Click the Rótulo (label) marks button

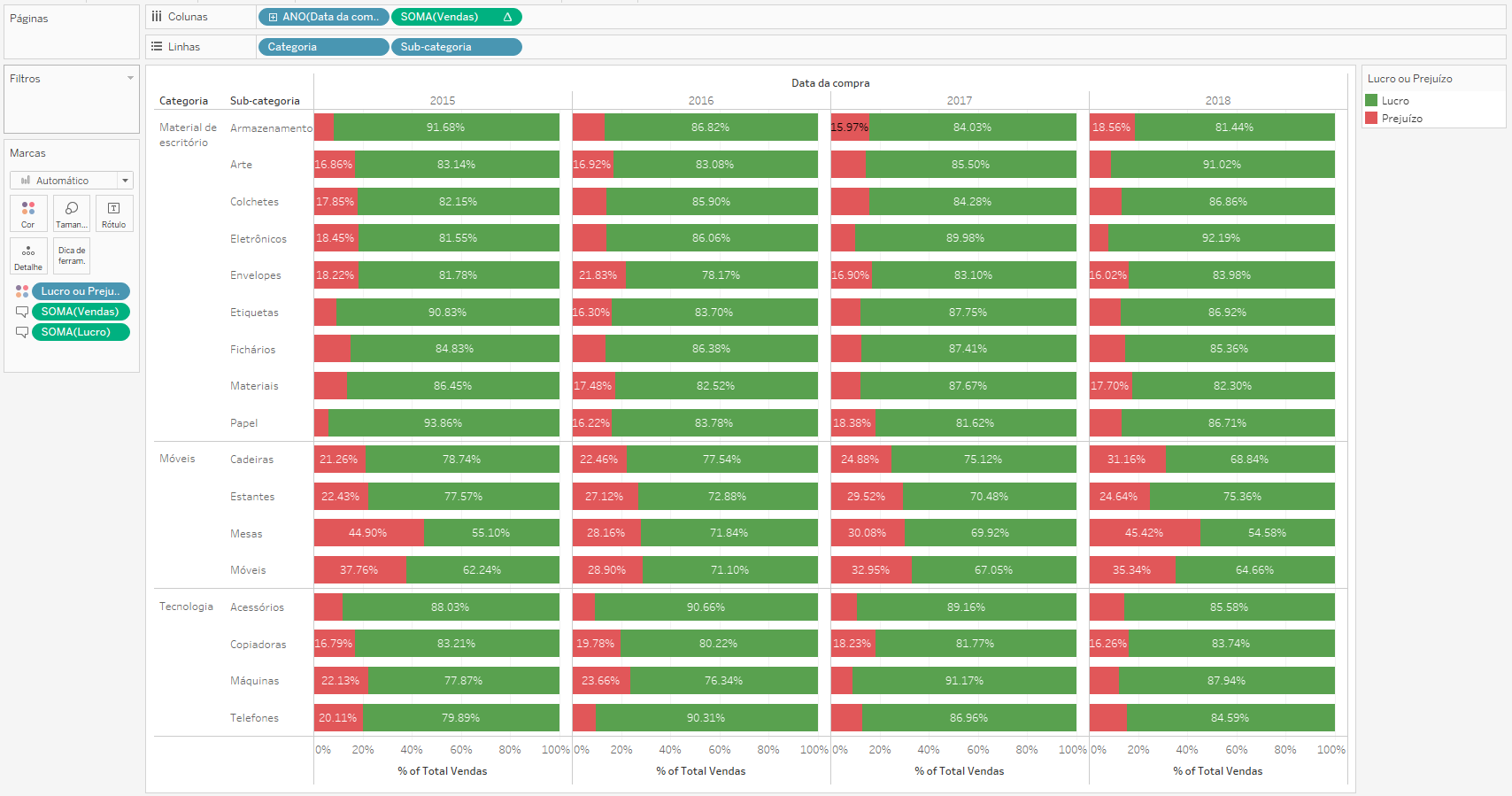[114, 213]
